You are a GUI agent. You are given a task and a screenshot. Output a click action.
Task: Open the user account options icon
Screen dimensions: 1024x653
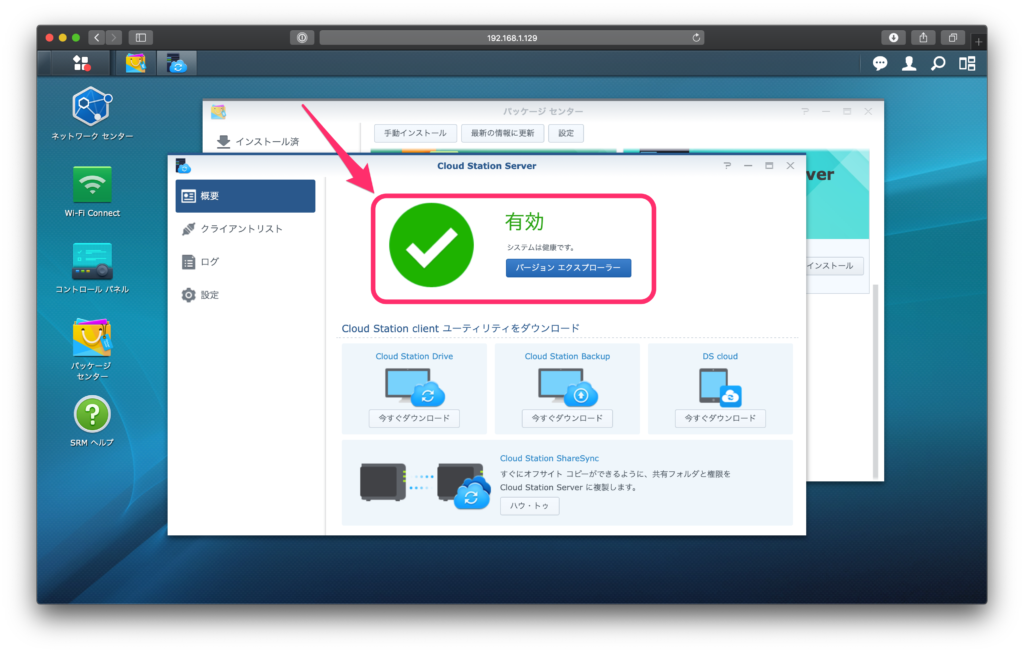[909, 63]
